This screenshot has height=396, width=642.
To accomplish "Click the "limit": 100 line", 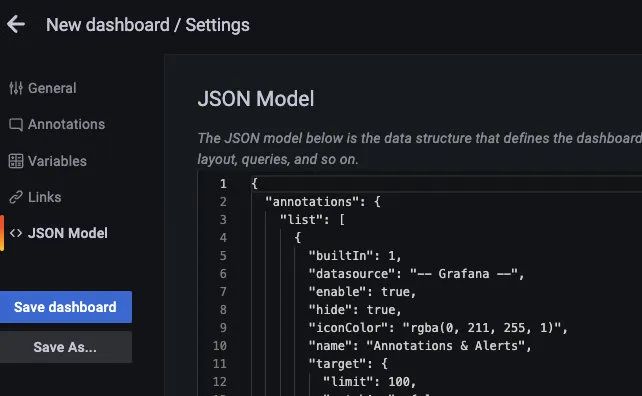I will (x=369, y=382).
